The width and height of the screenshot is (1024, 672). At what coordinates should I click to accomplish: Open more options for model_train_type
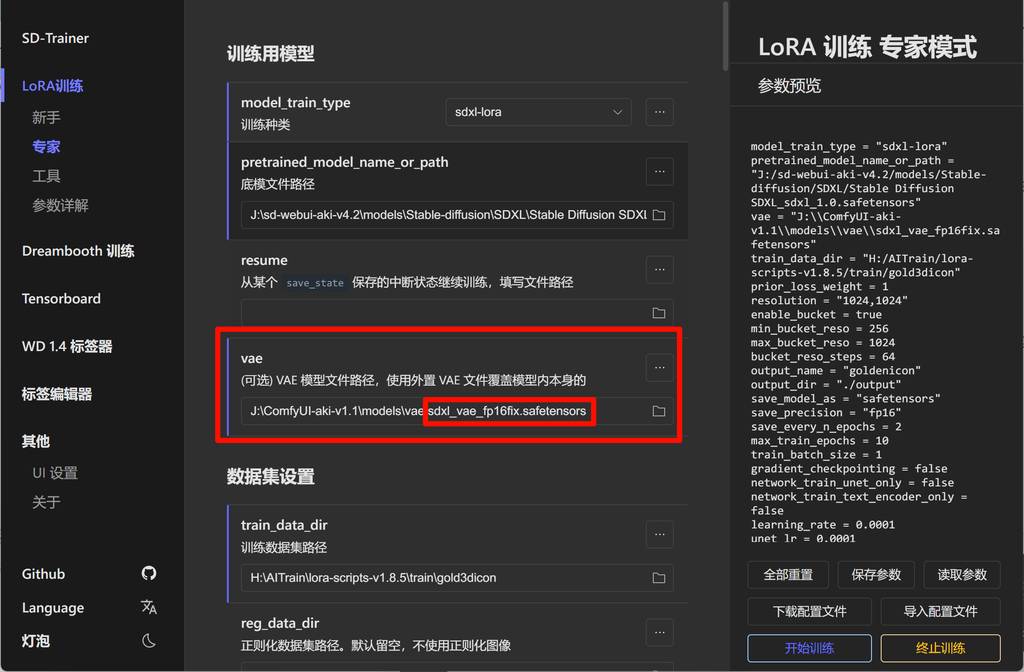[x=659, y=112]
